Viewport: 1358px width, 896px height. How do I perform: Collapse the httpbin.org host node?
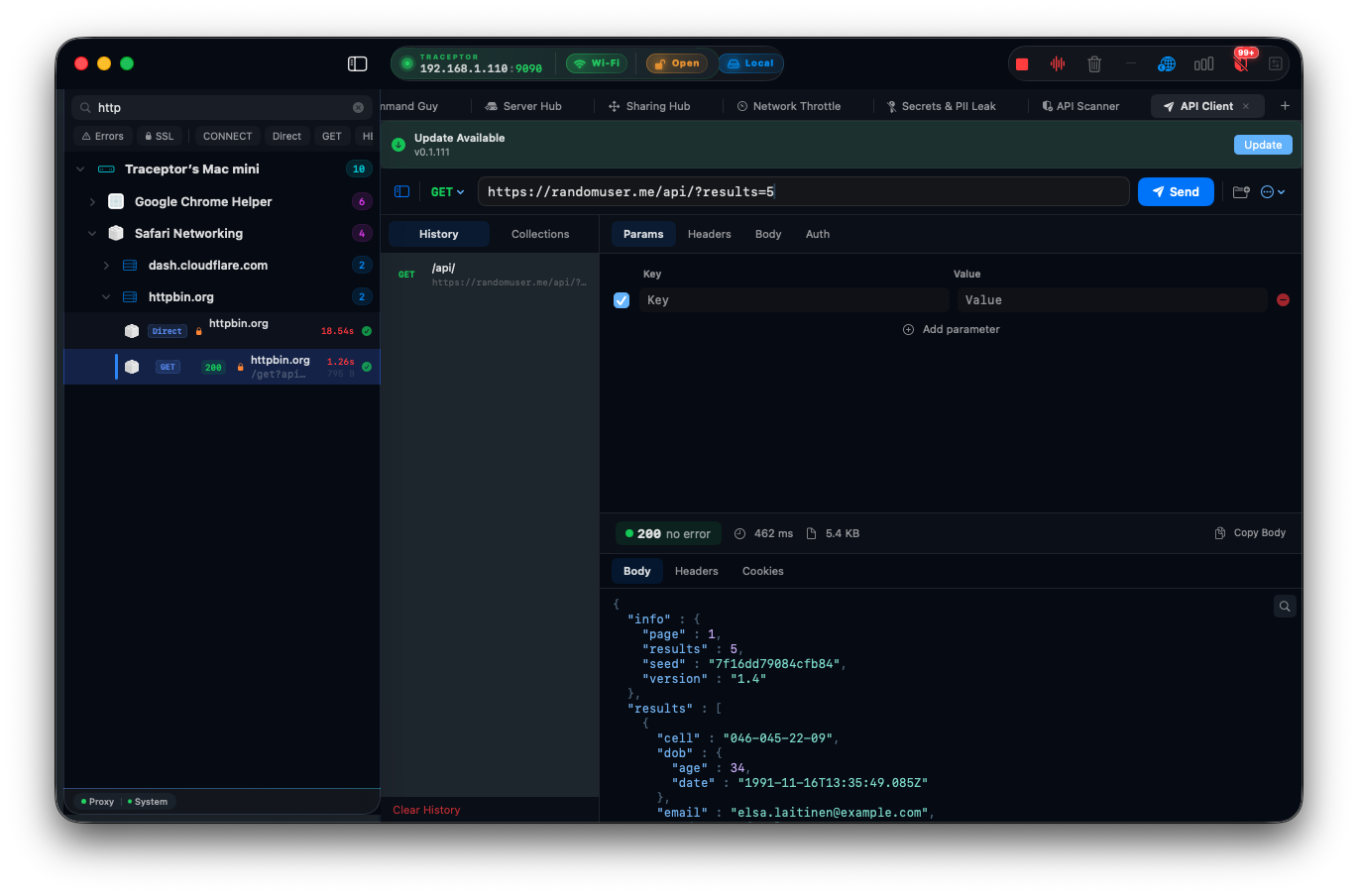coord(106,297)
